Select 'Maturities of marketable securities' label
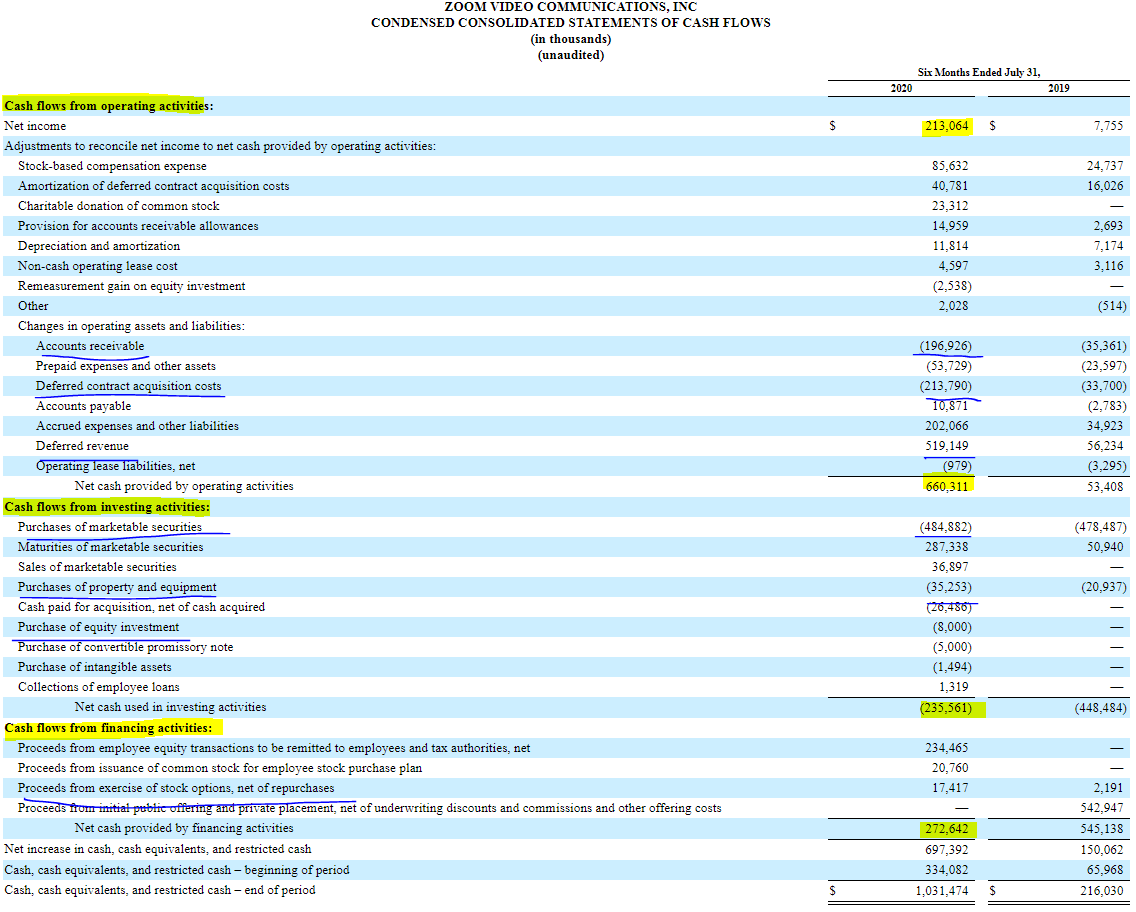Viewport: 1136px width, 912px height. [x=111, y=547]
